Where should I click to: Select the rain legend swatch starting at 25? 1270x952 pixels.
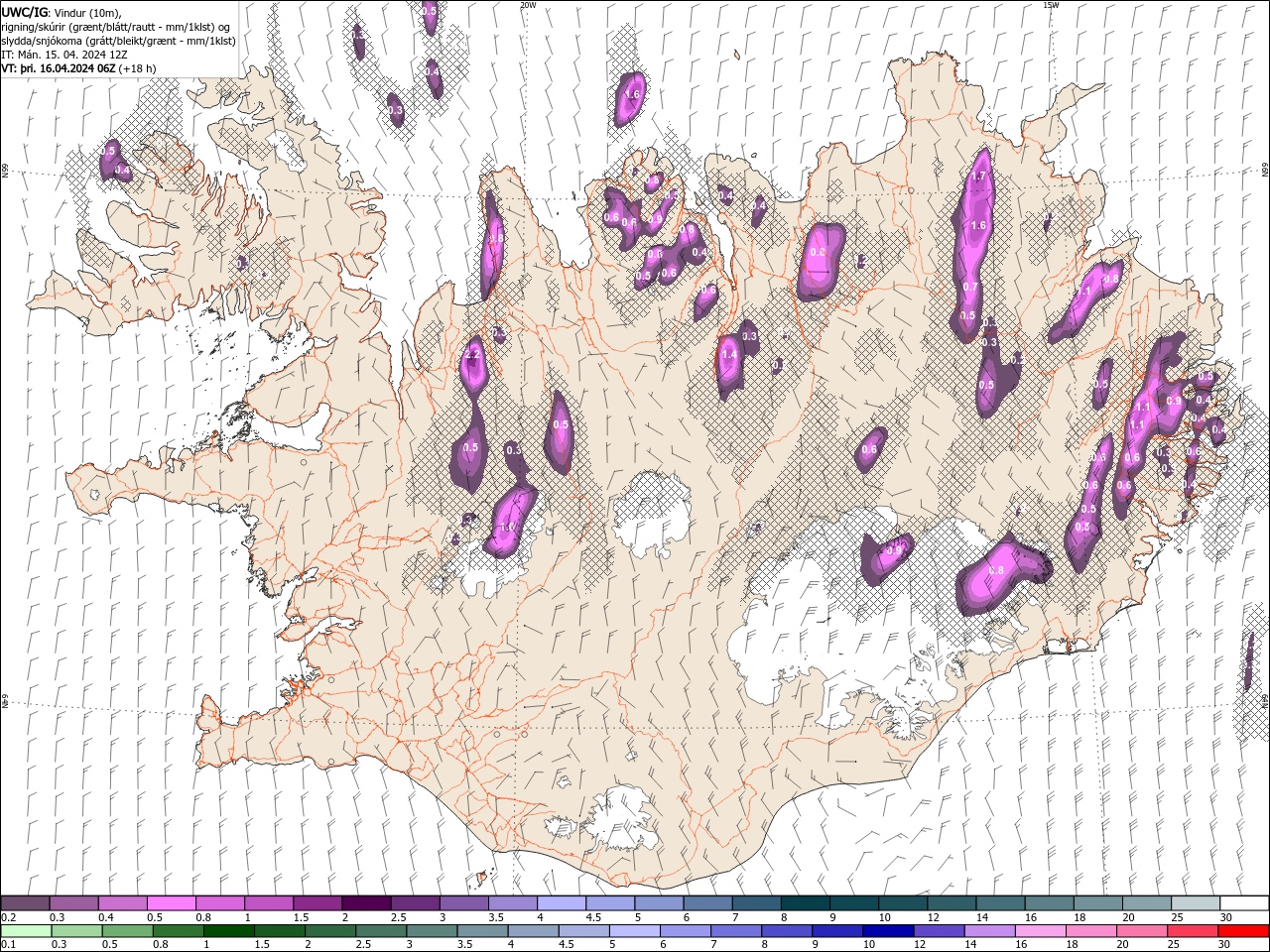[1192, 931]
